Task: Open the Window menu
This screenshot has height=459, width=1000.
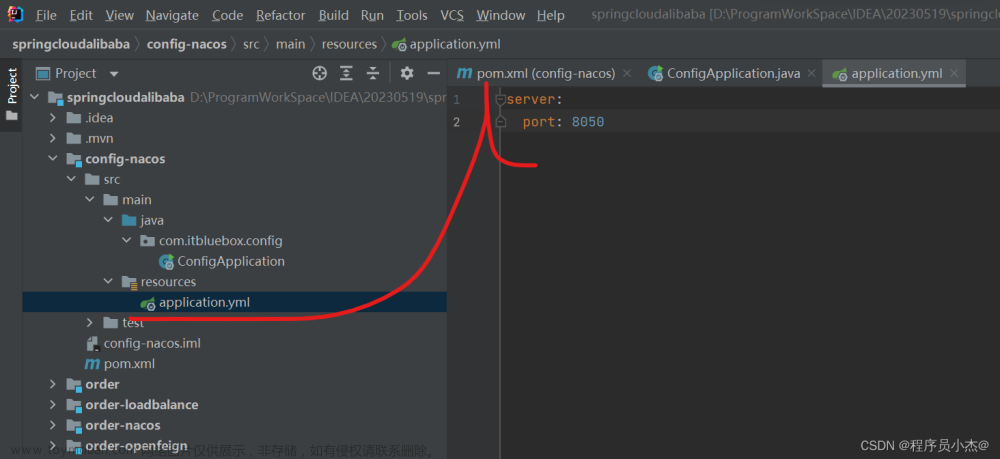Action: (501, 15)
